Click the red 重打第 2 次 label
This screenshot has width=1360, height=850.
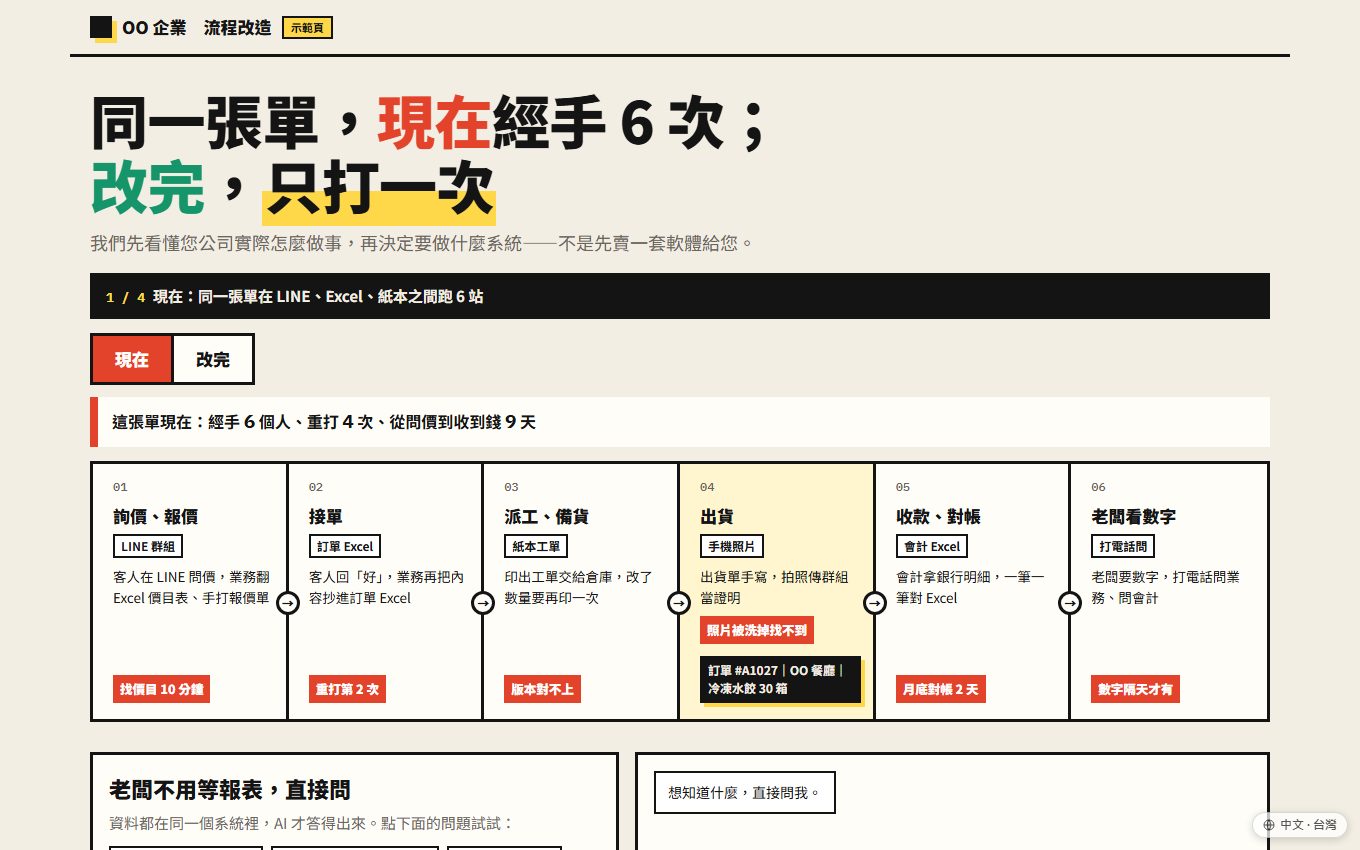click(x=347, y=689)
